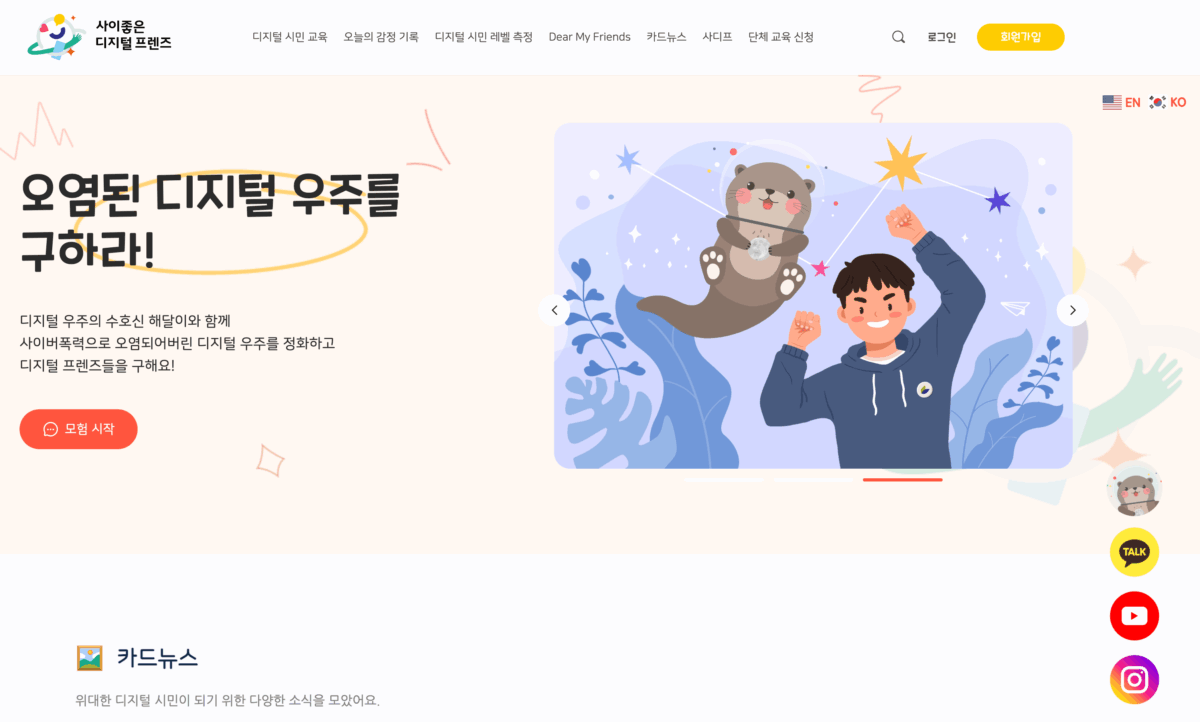Open the search magnifier icon
The width and height of the screenshot is (1200, 722).
898,37
